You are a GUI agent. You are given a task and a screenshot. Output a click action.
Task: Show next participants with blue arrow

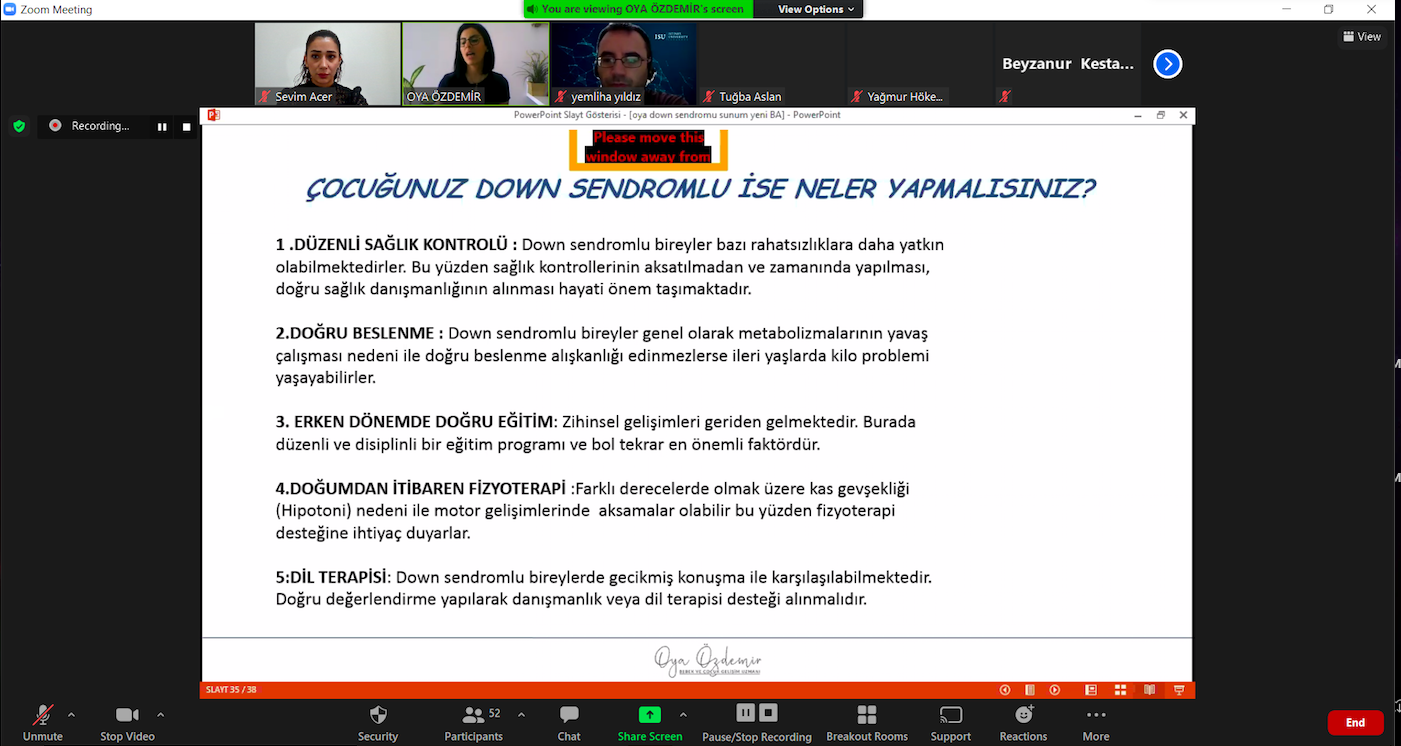(1167, 64)
